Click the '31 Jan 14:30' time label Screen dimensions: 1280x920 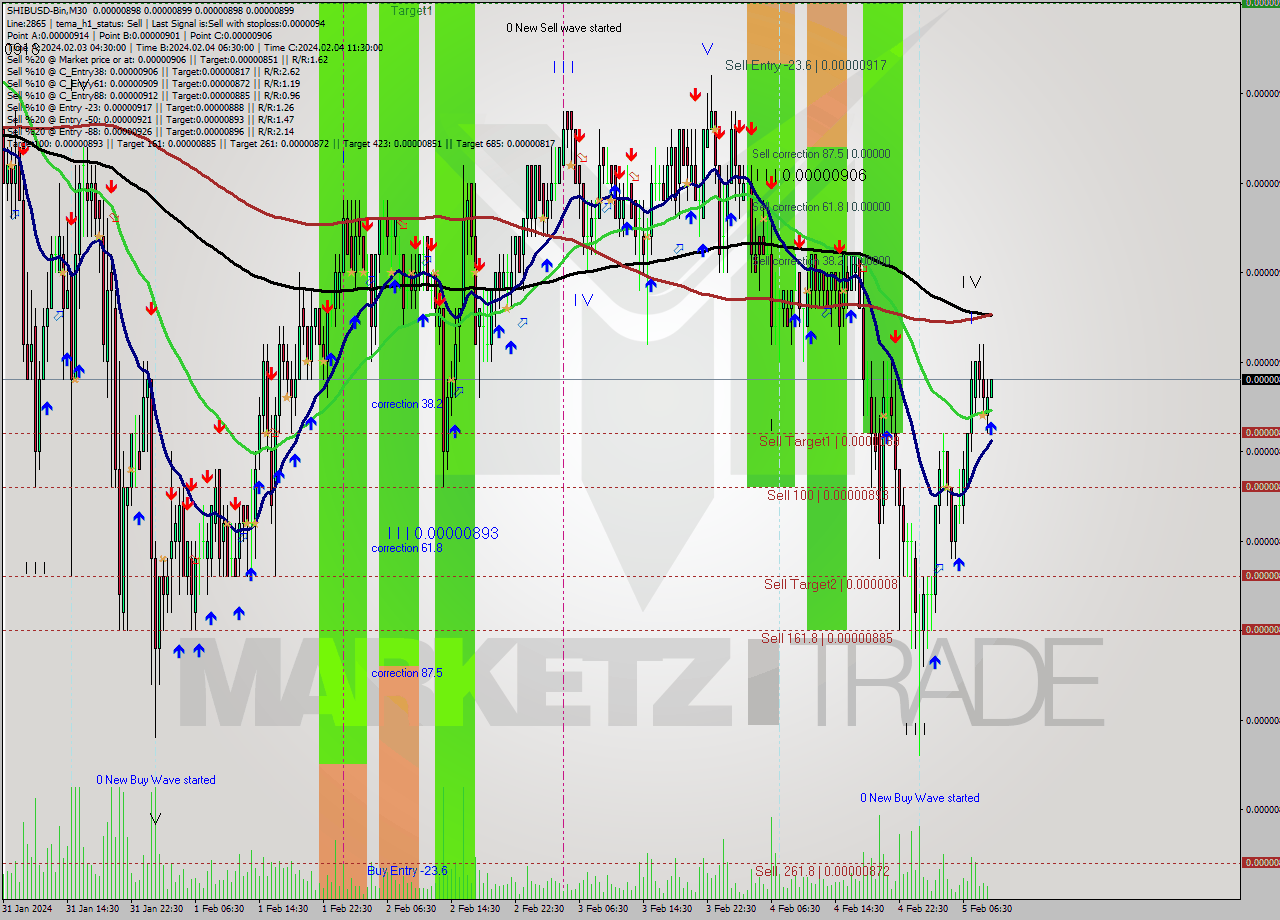point(93,909)
